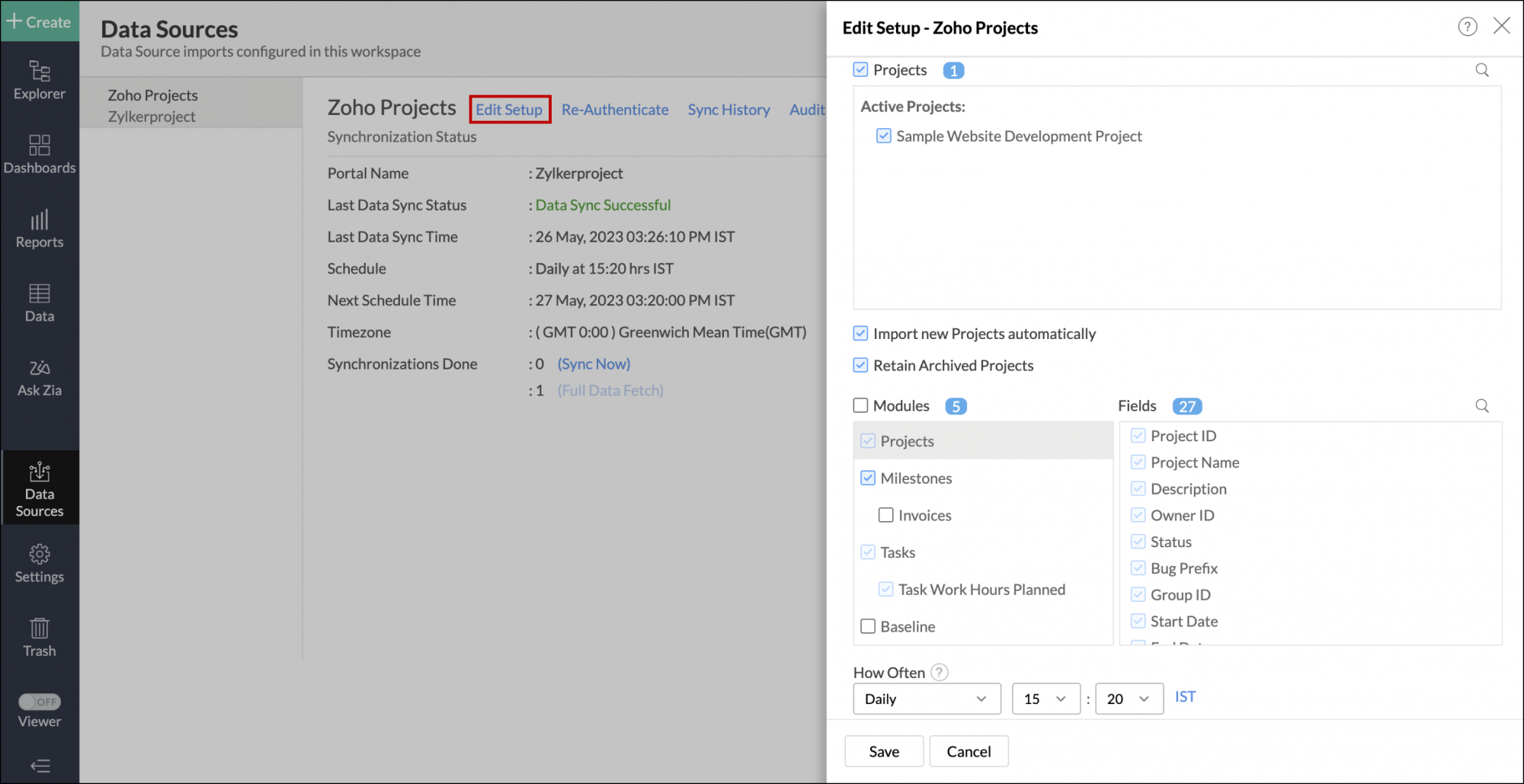The height and width of the screenshot is (784, 1524).
Task: Open the Daily frequency dropdown
Action: [926, 699]
